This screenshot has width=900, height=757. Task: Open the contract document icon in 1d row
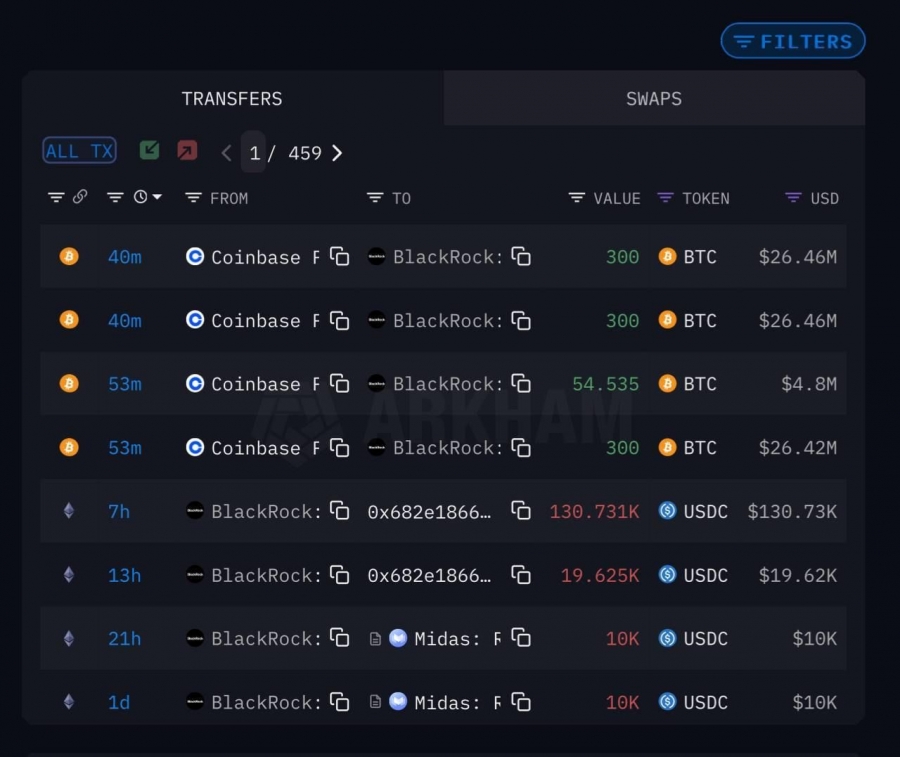coord(375,702)
